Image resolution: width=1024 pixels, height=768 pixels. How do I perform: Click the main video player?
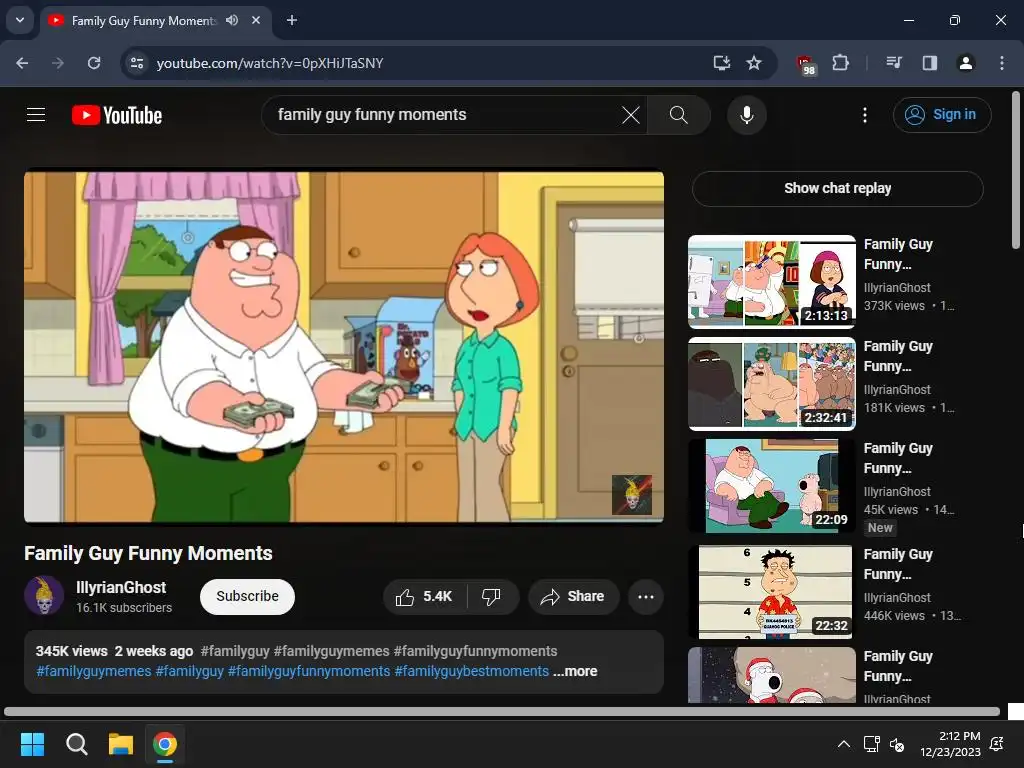pos(344,347)
